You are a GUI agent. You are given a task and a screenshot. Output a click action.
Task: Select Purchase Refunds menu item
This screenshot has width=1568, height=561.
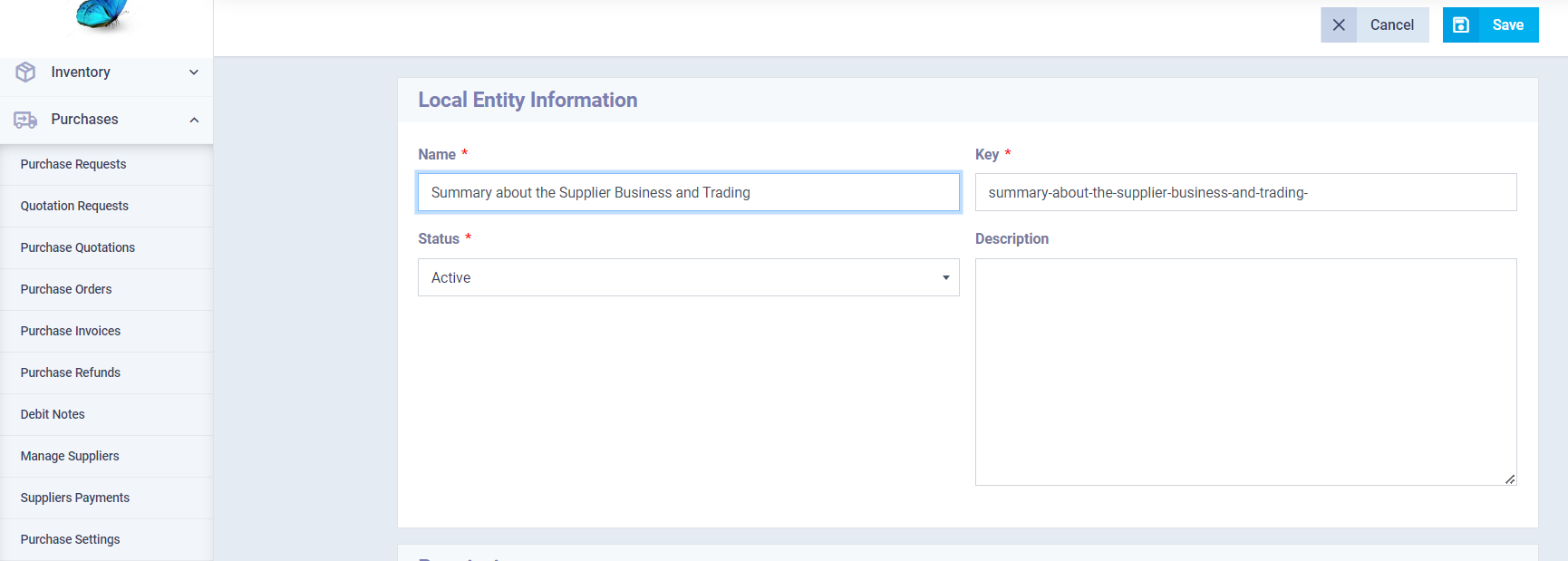click(x=71, y=372)
